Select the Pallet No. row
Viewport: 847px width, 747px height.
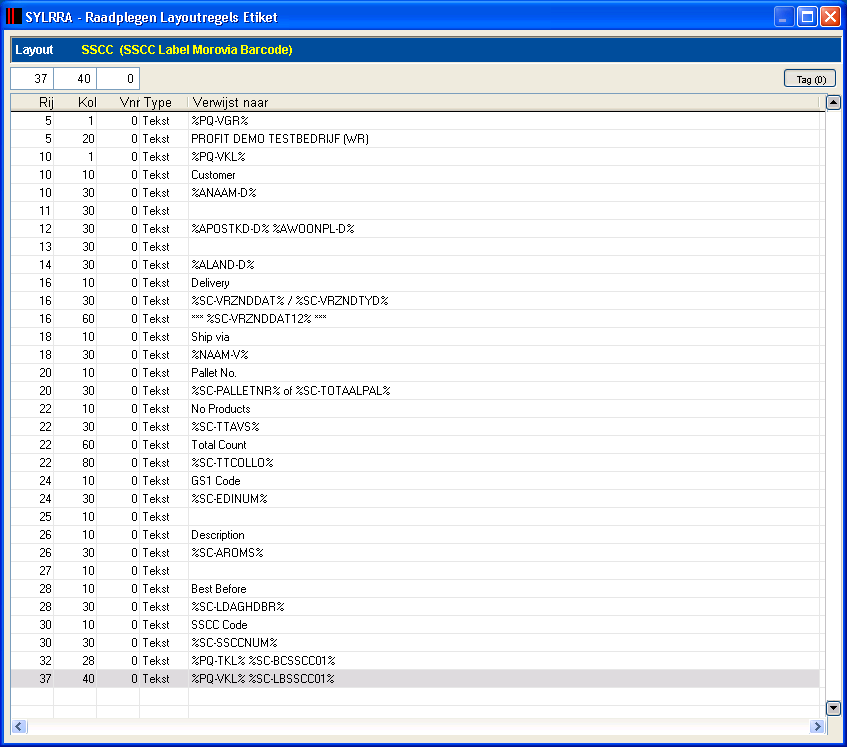[x=415, y=373]
